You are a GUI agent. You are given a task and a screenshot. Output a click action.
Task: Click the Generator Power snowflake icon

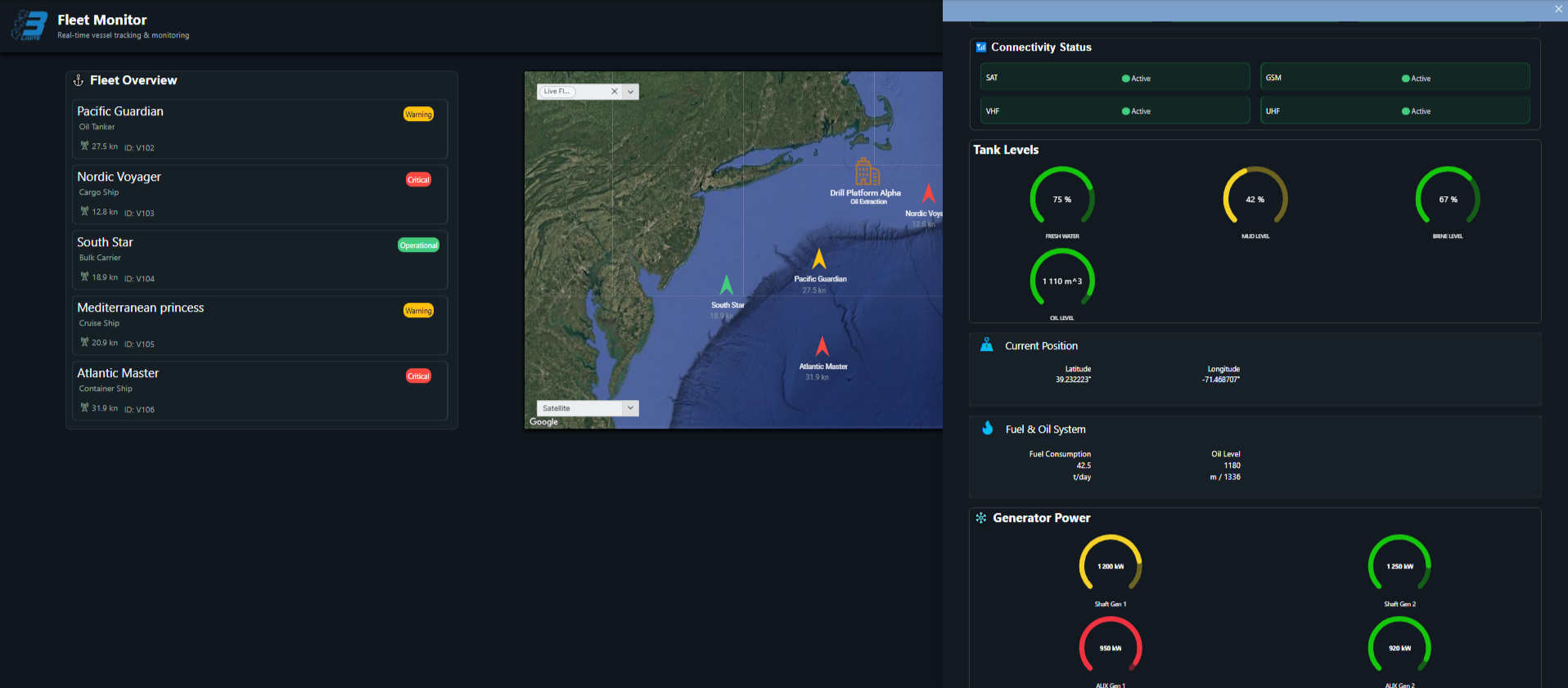[x=980, y=518]
